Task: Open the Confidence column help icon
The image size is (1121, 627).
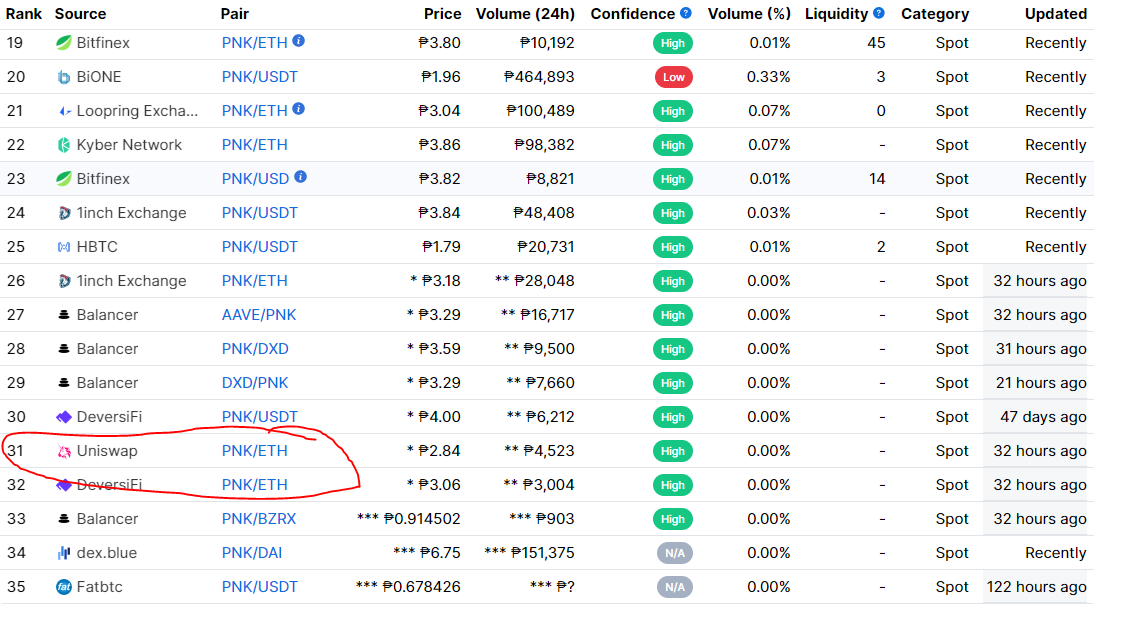Action: [686, 13]
